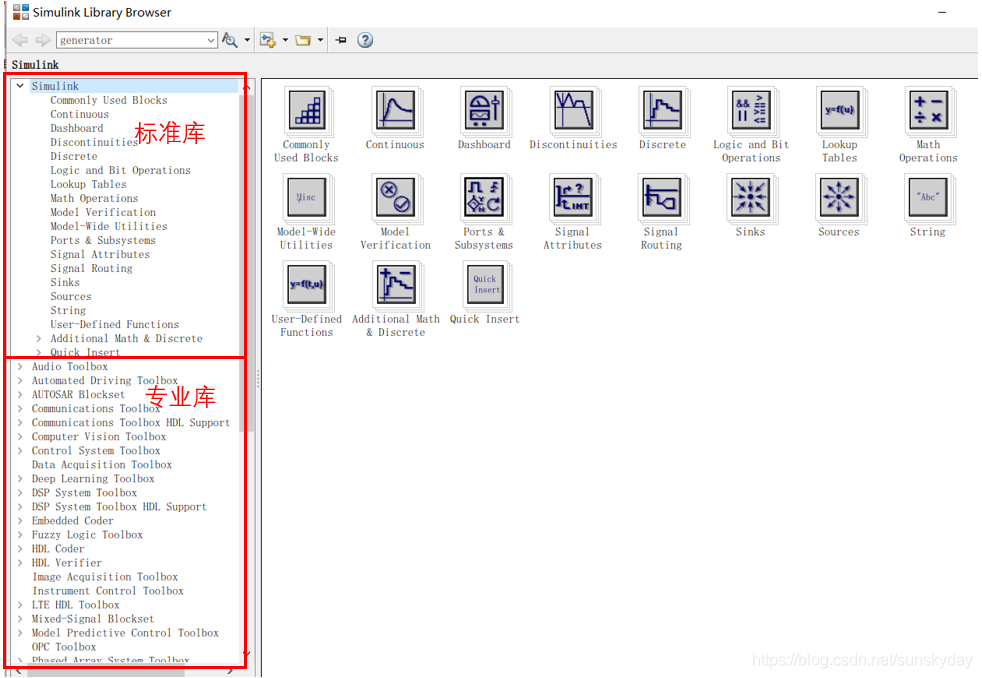Open the Discrete library icon
The height and width of the screenshot is (678, 982).
[662, 110]
